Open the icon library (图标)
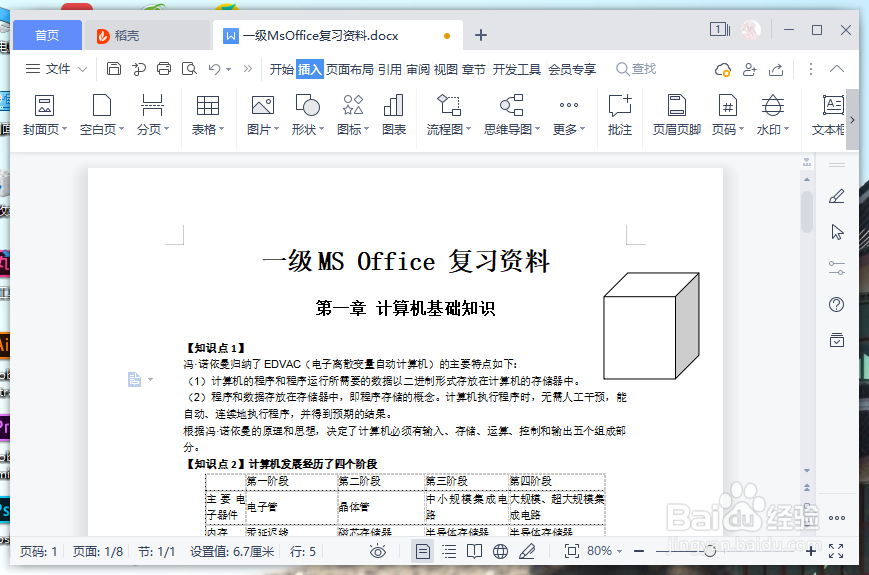869x575 pixels. click(353, 115)
